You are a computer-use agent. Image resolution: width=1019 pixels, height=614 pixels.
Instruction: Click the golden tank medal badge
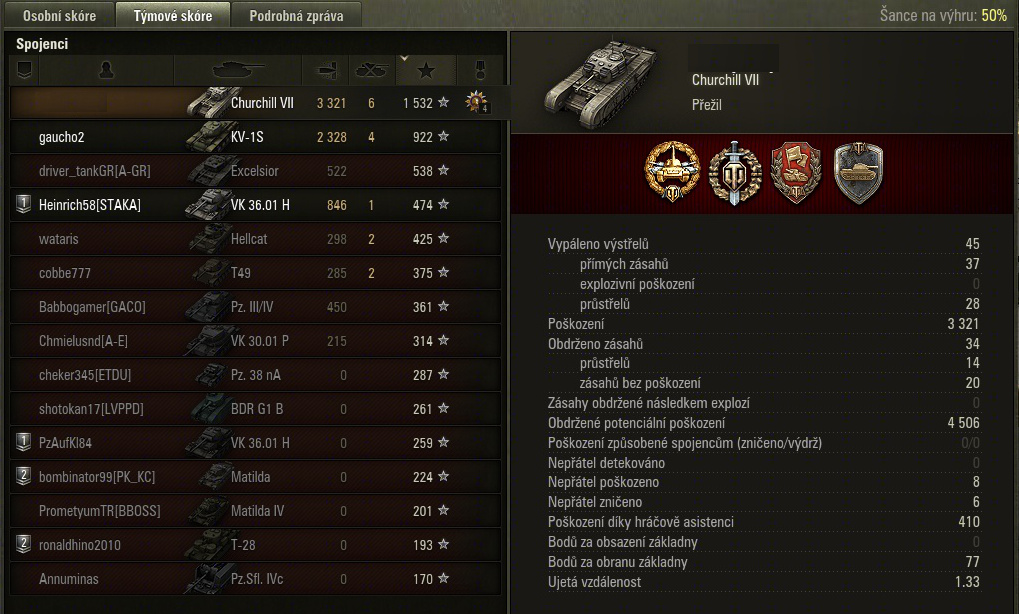coord(673,172)
